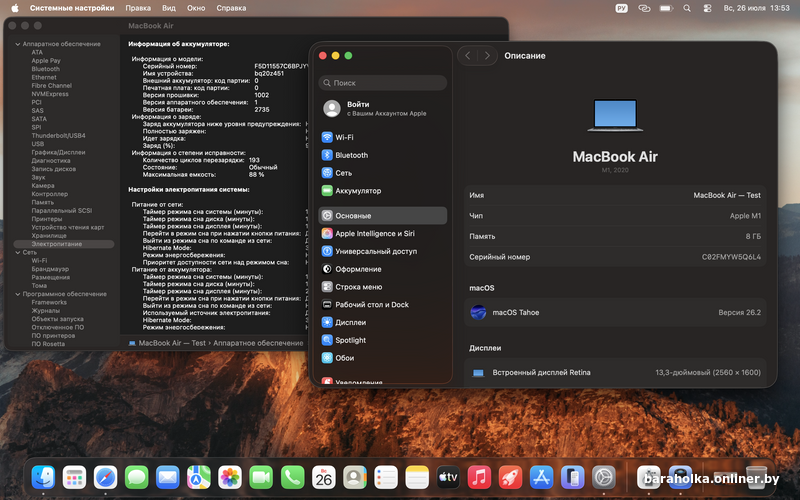This screenshot has height=500, width=800.
Task: Open macOS Tahoe version row
Action: [615, 312]
